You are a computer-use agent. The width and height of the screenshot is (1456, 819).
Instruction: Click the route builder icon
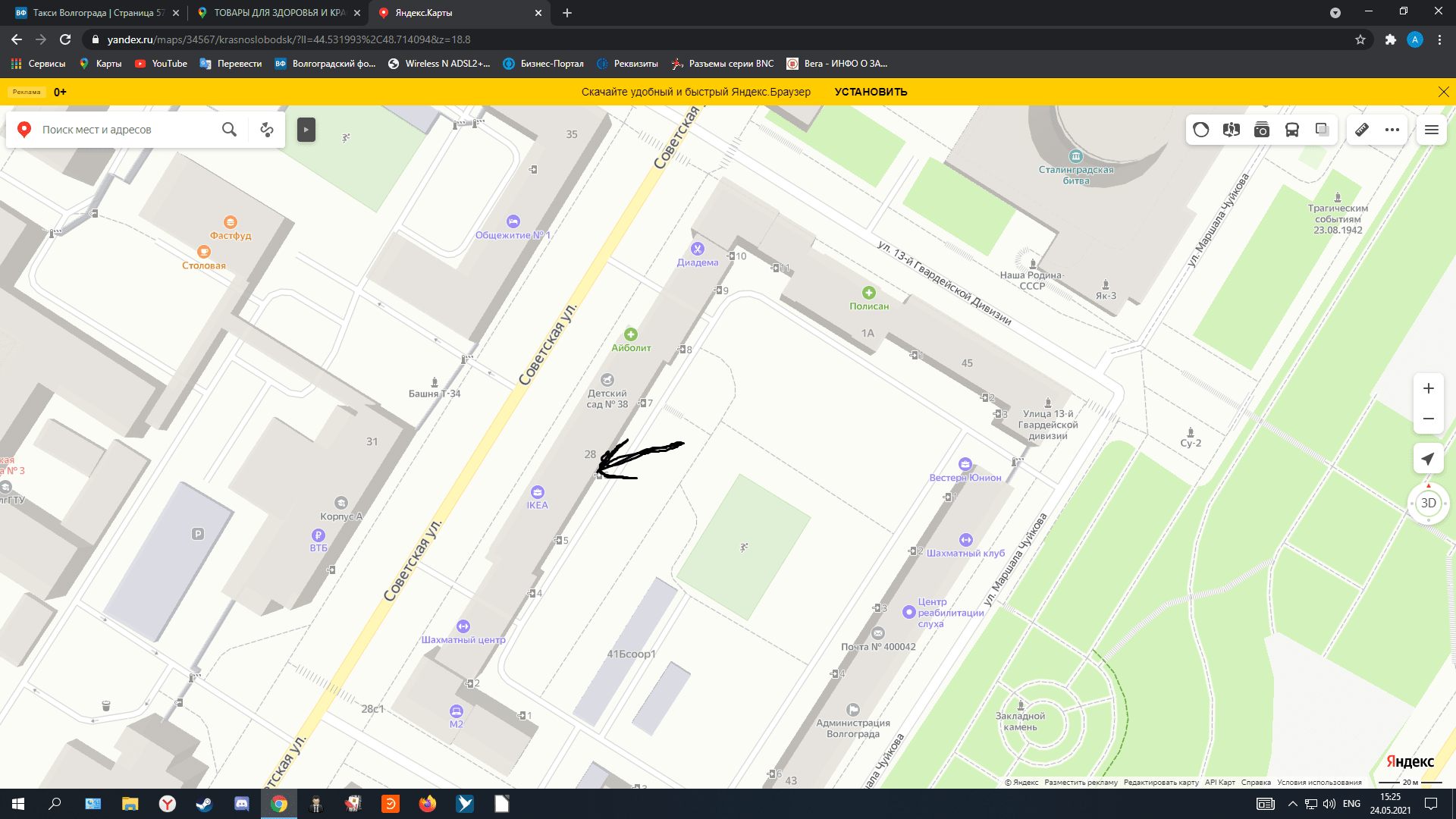point(267,130)
